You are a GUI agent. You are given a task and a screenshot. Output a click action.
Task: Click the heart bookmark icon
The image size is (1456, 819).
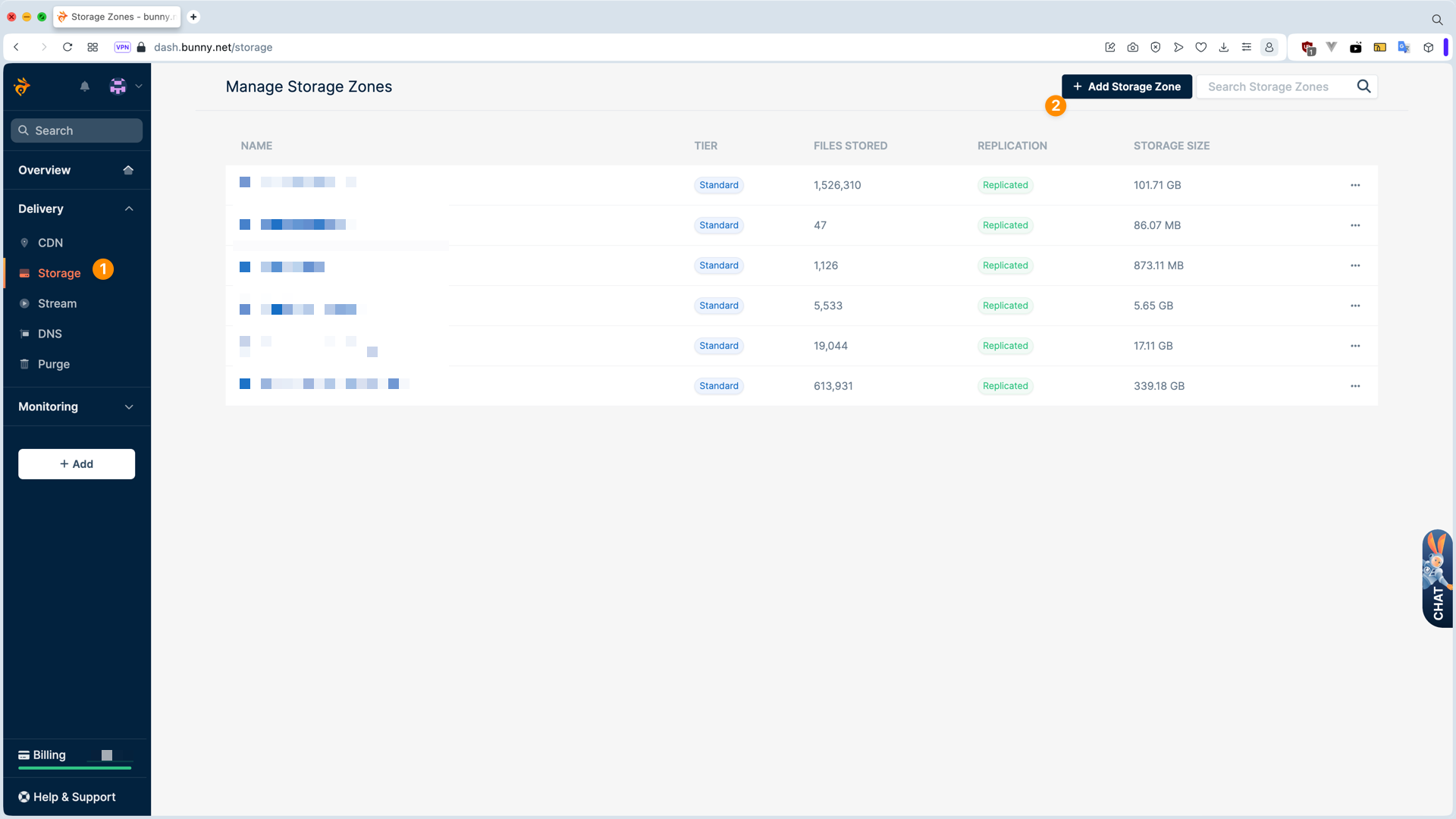(x=1200, y=47)
